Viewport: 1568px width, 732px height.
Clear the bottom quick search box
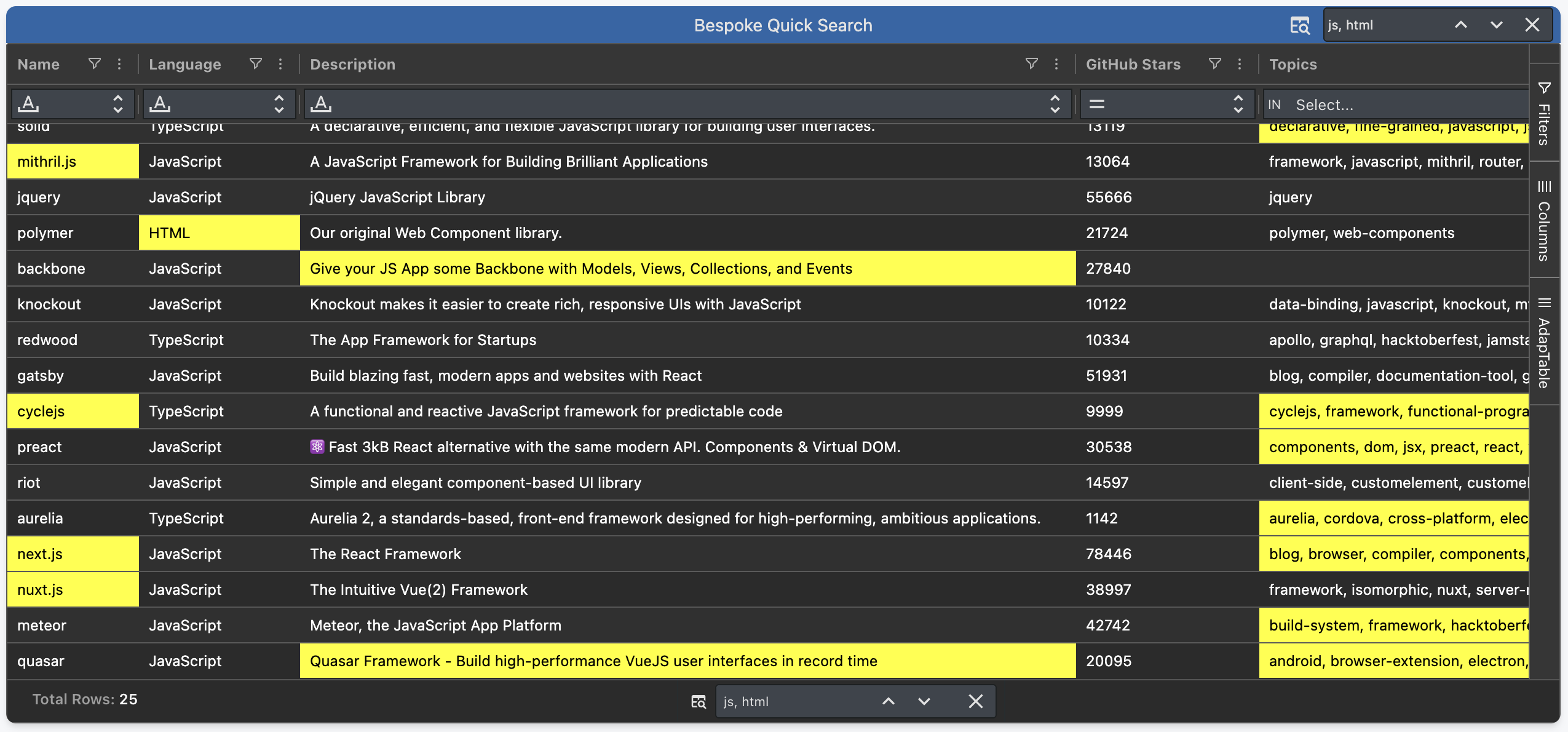click(976, 701)
